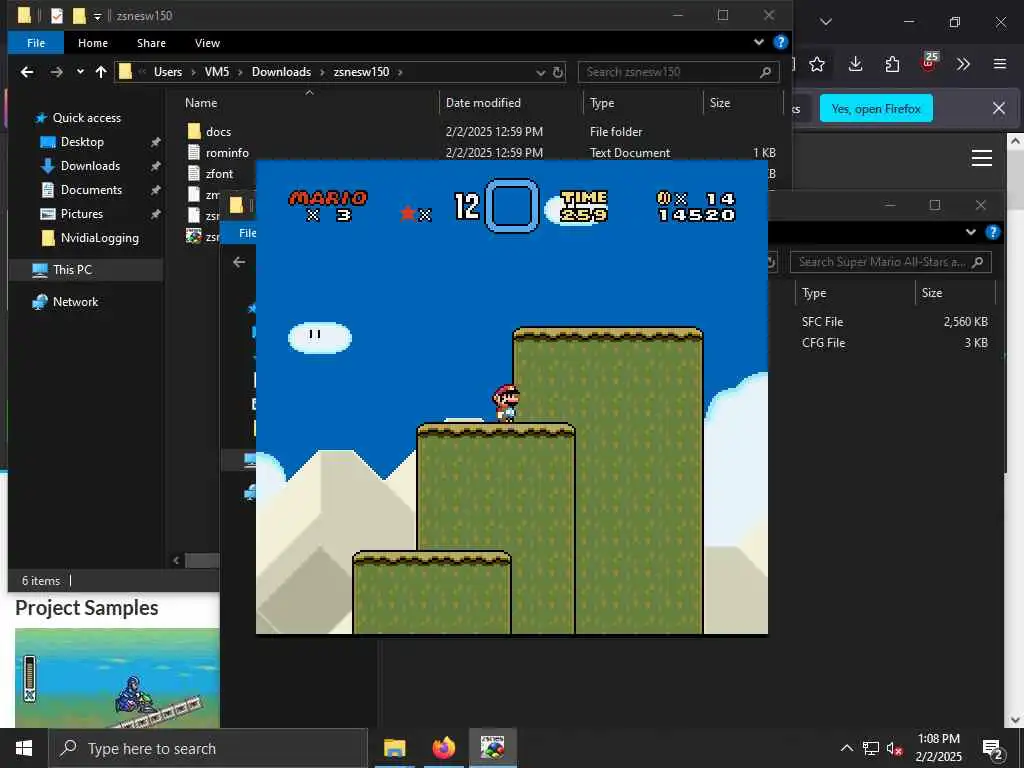This screenshot has width=1024, height=768.
Task: Select This PC in navigation pane
Action: (72, 270)
